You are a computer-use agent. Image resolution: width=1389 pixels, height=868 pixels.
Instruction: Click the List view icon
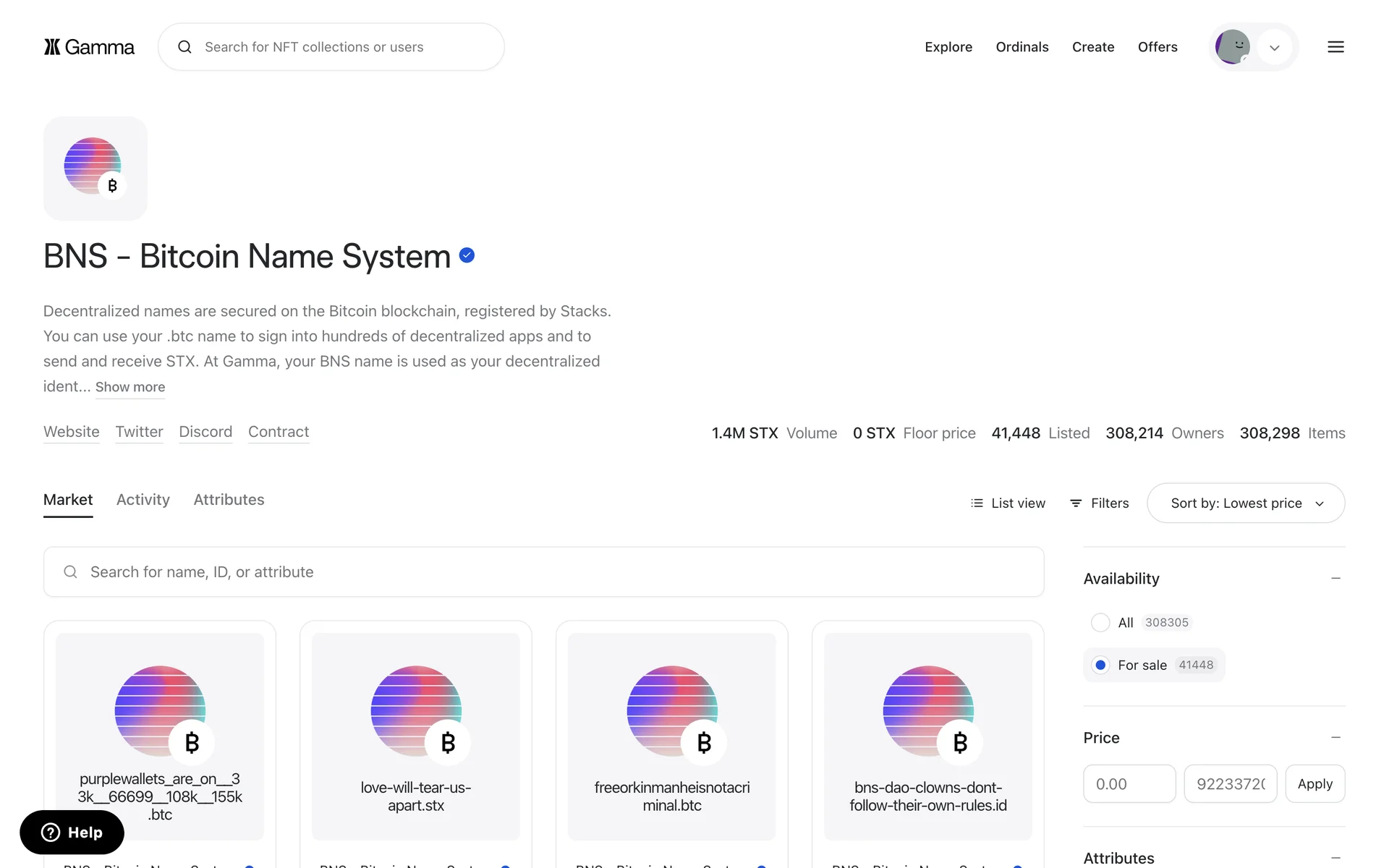pos(977,503)
